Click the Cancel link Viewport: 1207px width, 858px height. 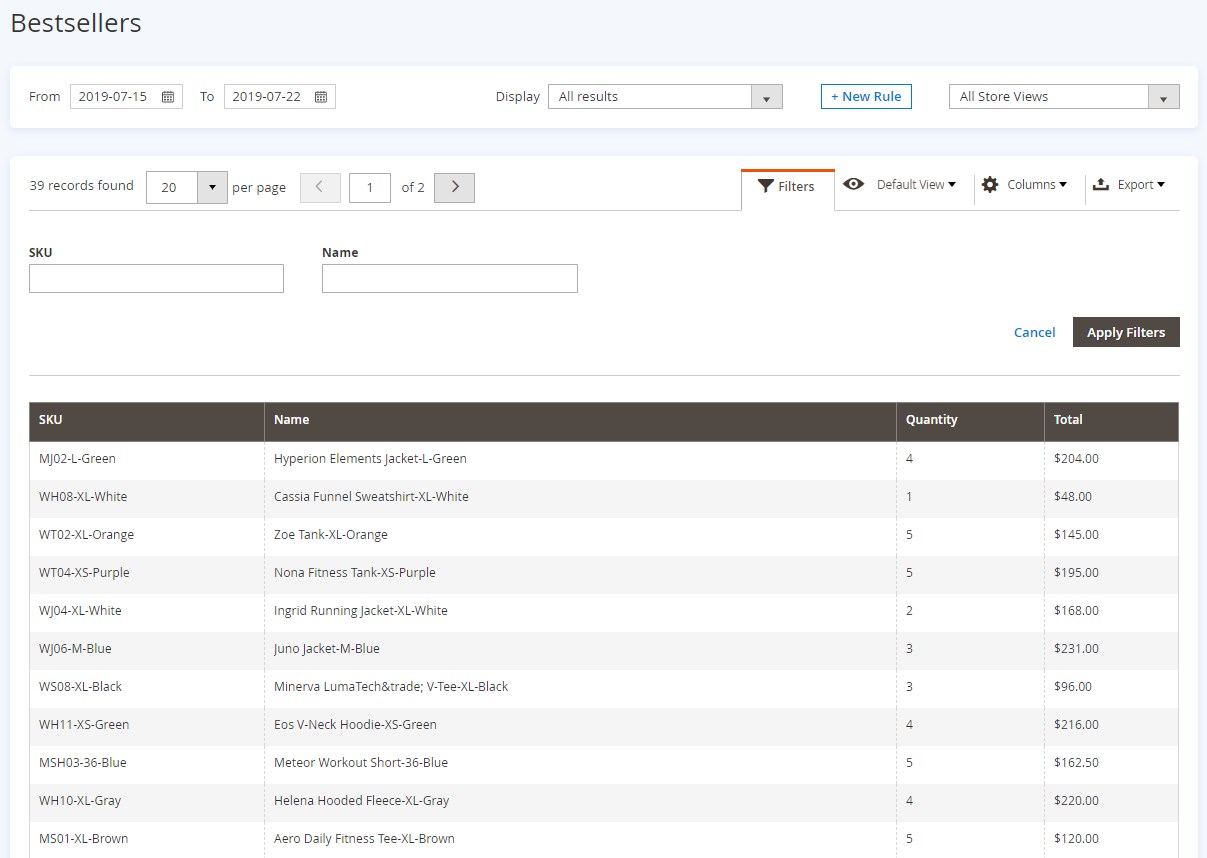(x=1034, y=332)
